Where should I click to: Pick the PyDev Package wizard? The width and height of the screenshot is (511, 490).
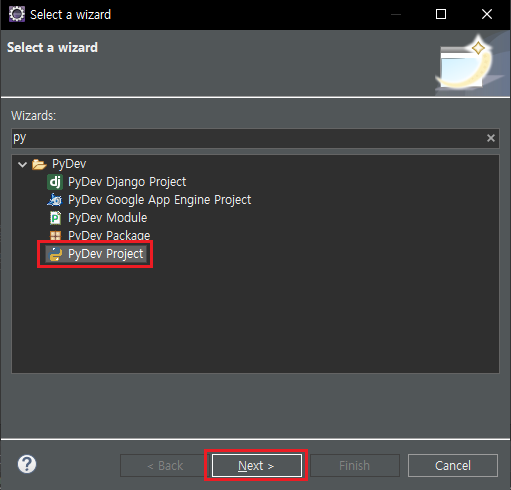coord(109,235)
